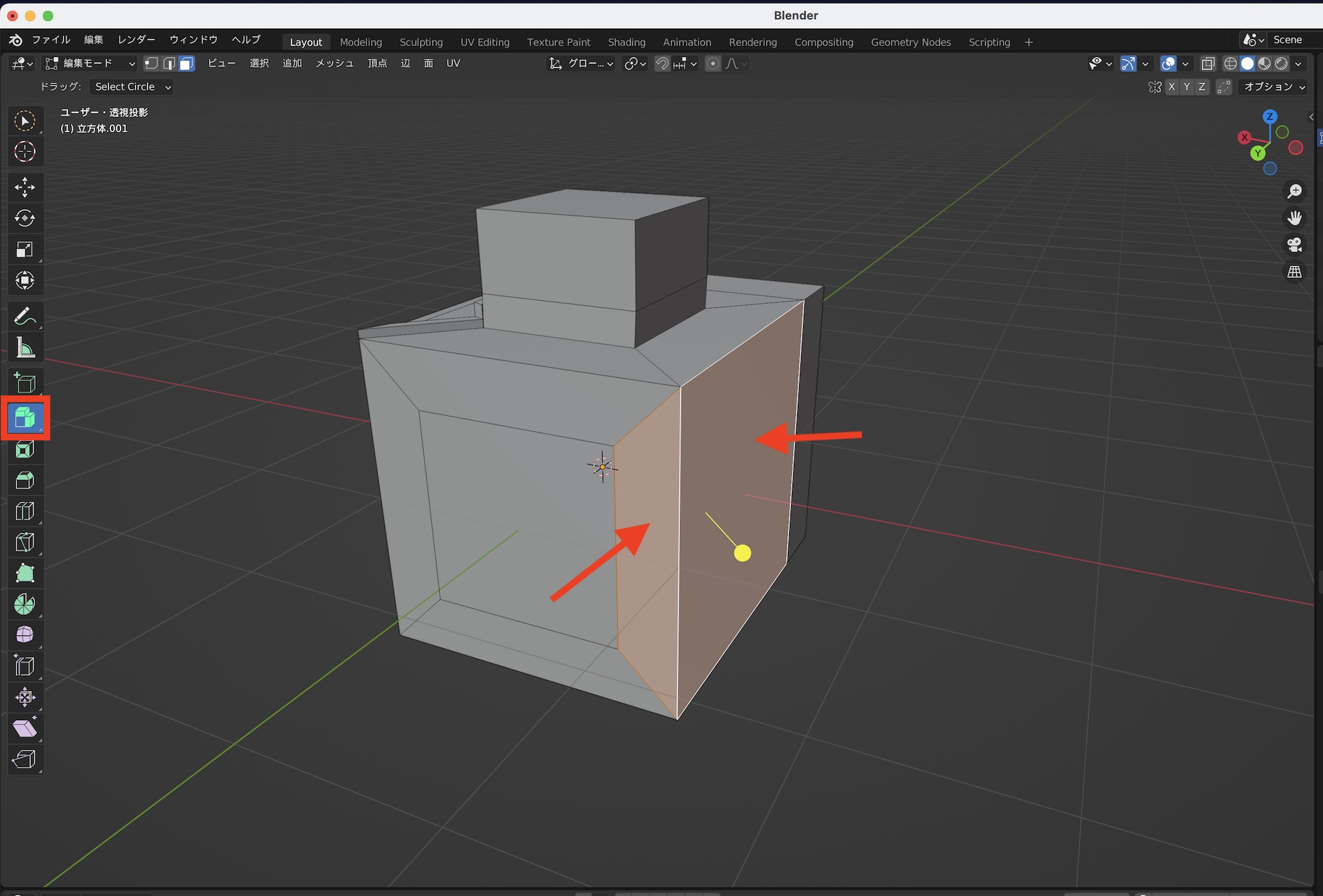Viewport: 1323px width, 896px height.
Task: Open the Select Circle drag dropdown
Action: tap(132, 87)
